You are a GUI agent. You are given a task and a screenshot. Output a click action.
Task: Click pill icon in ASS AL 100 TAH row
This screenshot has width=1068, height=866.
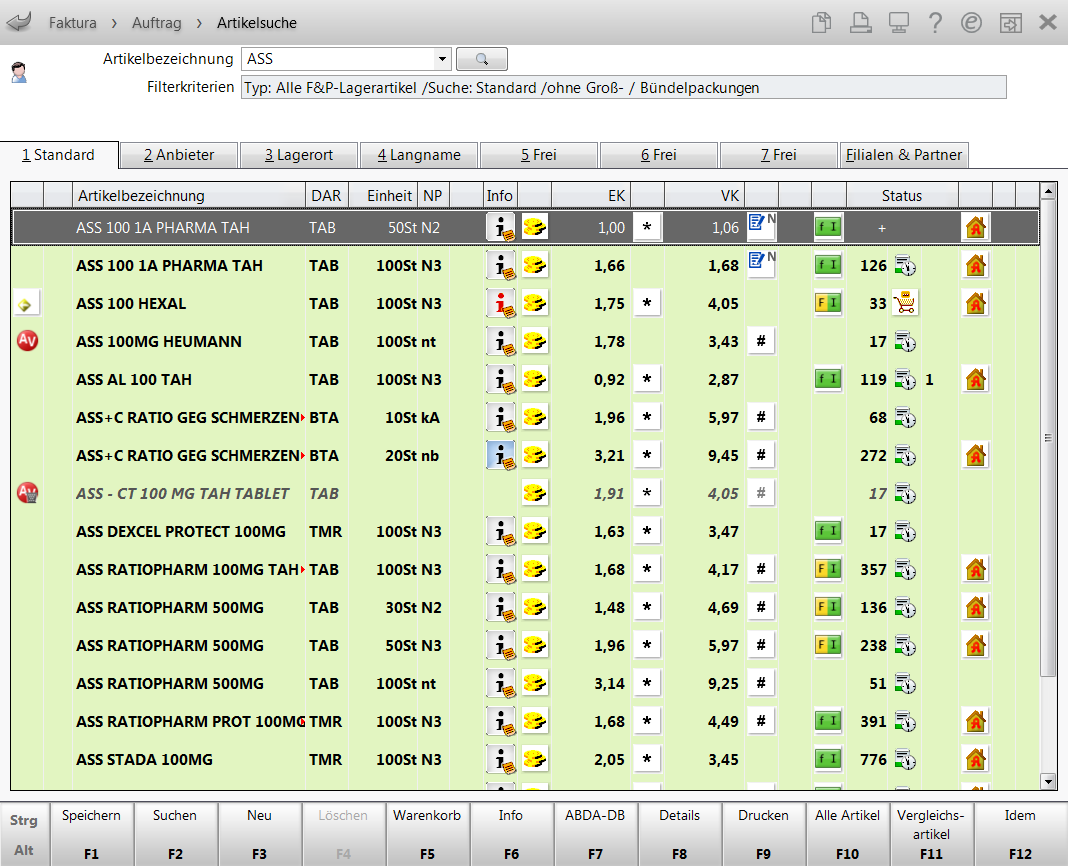[535, 380]
